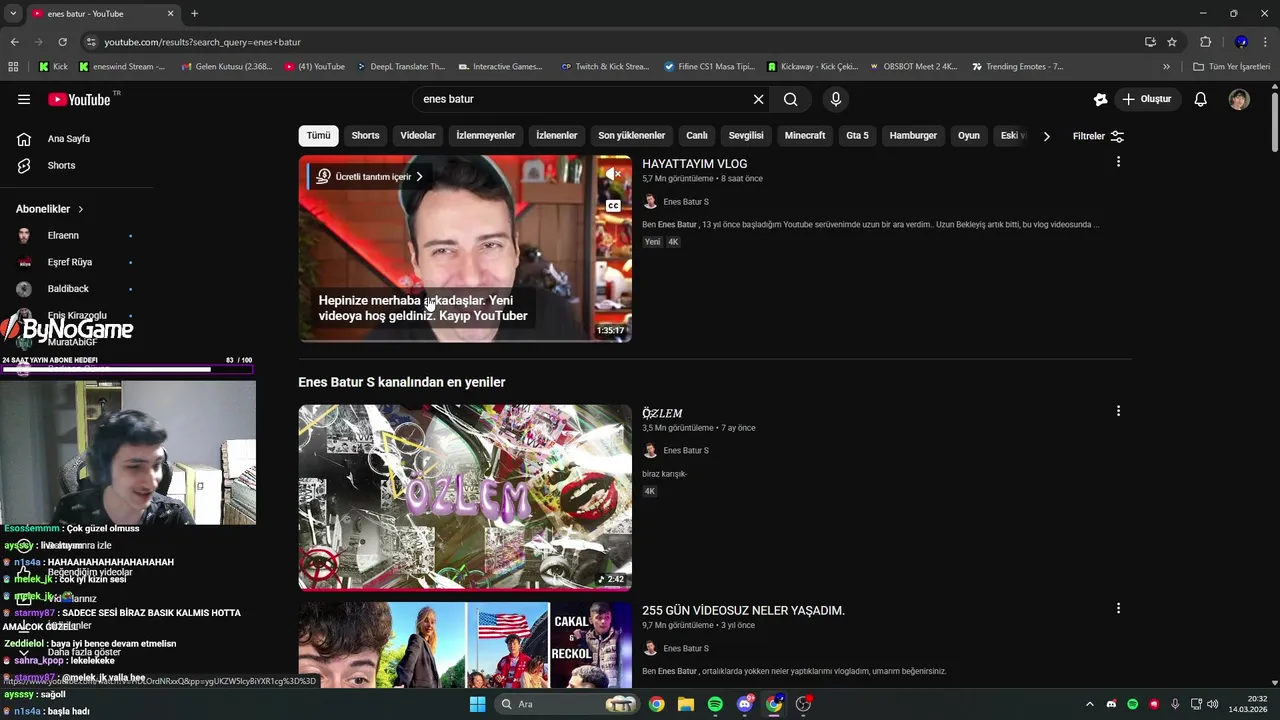This screenshot has width=1280, height=720.
Task: Play the HAYATTAYIM VLOG thumbnail
Action: (465, 248)
